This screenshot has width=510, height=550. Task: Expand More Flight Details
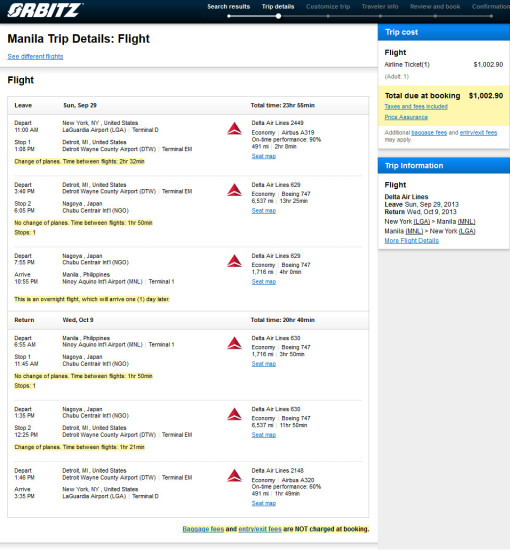[411, 241]
